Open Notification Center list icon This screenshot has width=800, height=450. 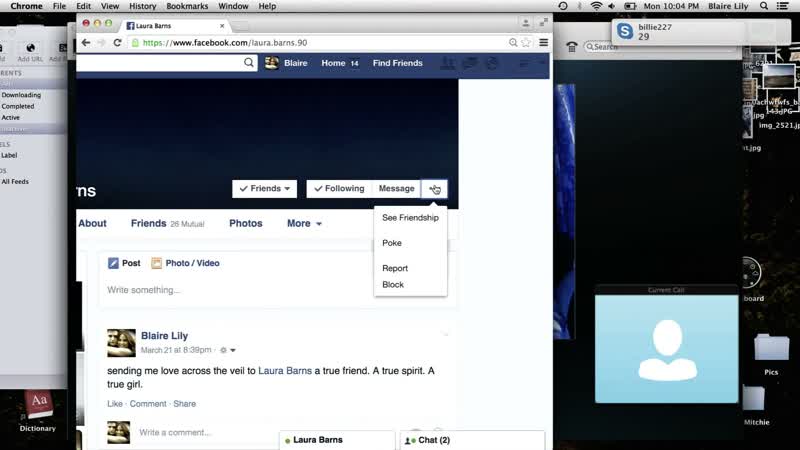pyautogui.click(x=782, y=6)
